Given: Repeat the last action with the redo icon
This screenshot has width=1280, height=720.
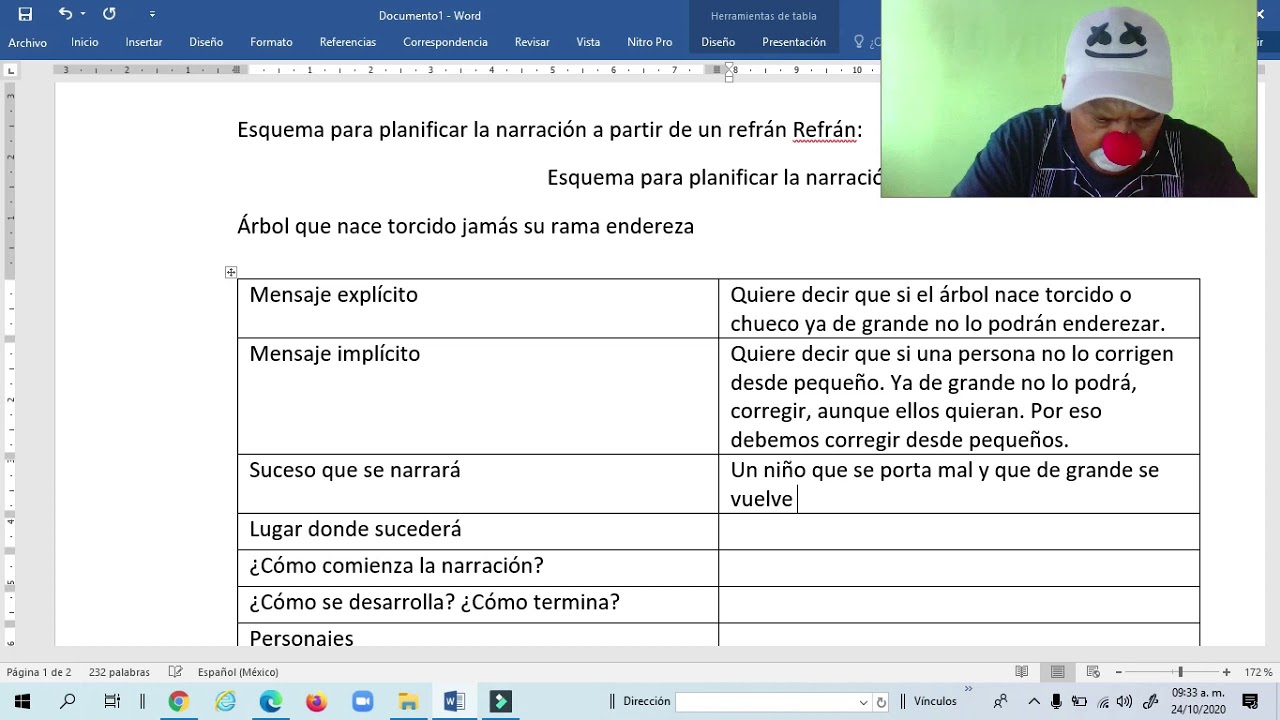Looking at the screenshot, I should (x=109, y=14).
